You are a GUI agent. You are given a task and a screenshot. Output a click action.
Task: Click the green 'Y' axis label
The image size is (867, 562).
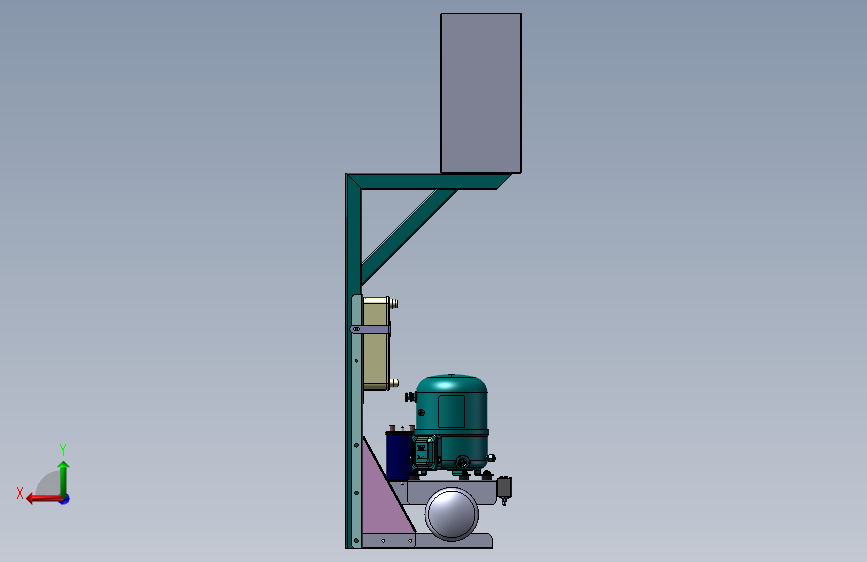coord(63,449)
